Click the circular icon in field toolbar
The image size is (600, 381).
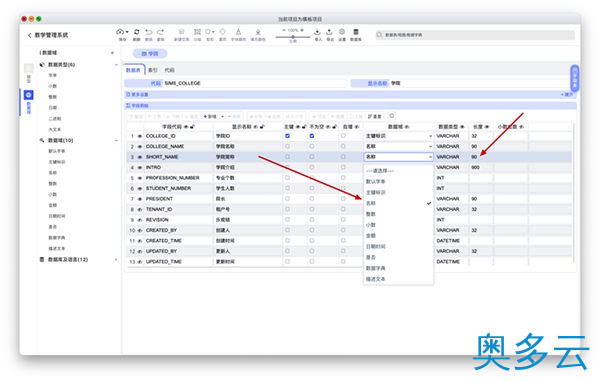[x=392, y=116]
